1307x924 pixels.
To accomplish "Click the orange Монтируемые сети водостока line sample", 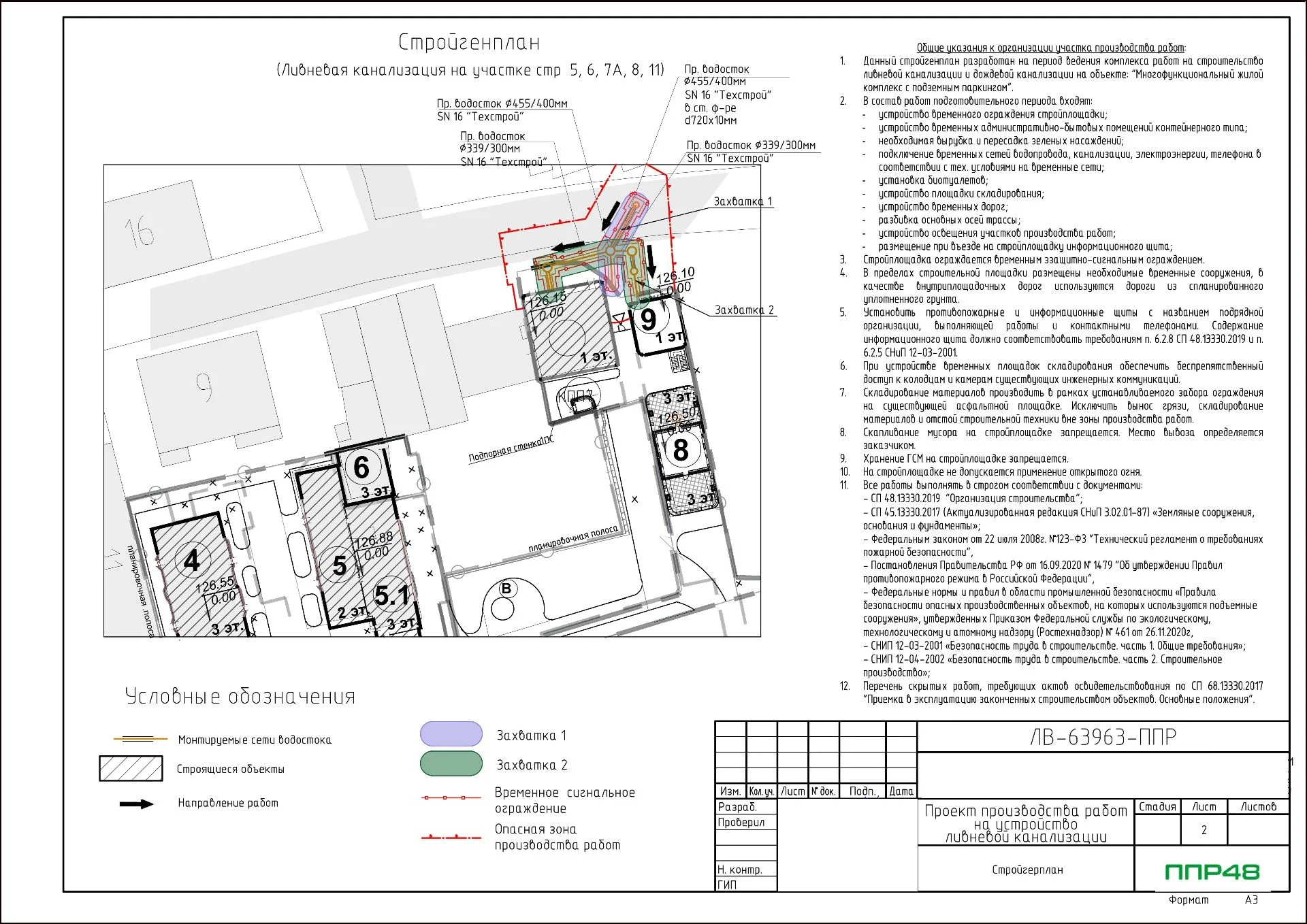I will [140, 739].
